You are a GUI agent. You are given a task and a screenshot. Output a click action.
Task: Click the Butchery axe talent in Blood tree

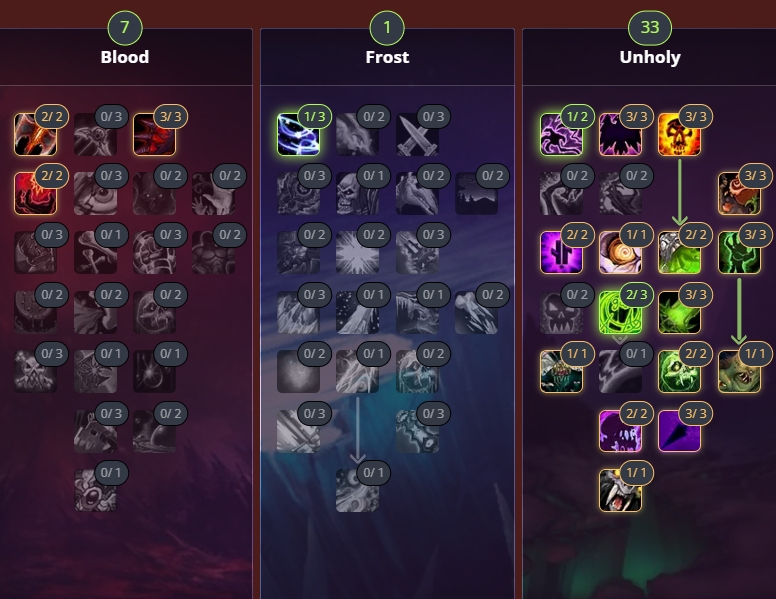click(x=36, y=135)
